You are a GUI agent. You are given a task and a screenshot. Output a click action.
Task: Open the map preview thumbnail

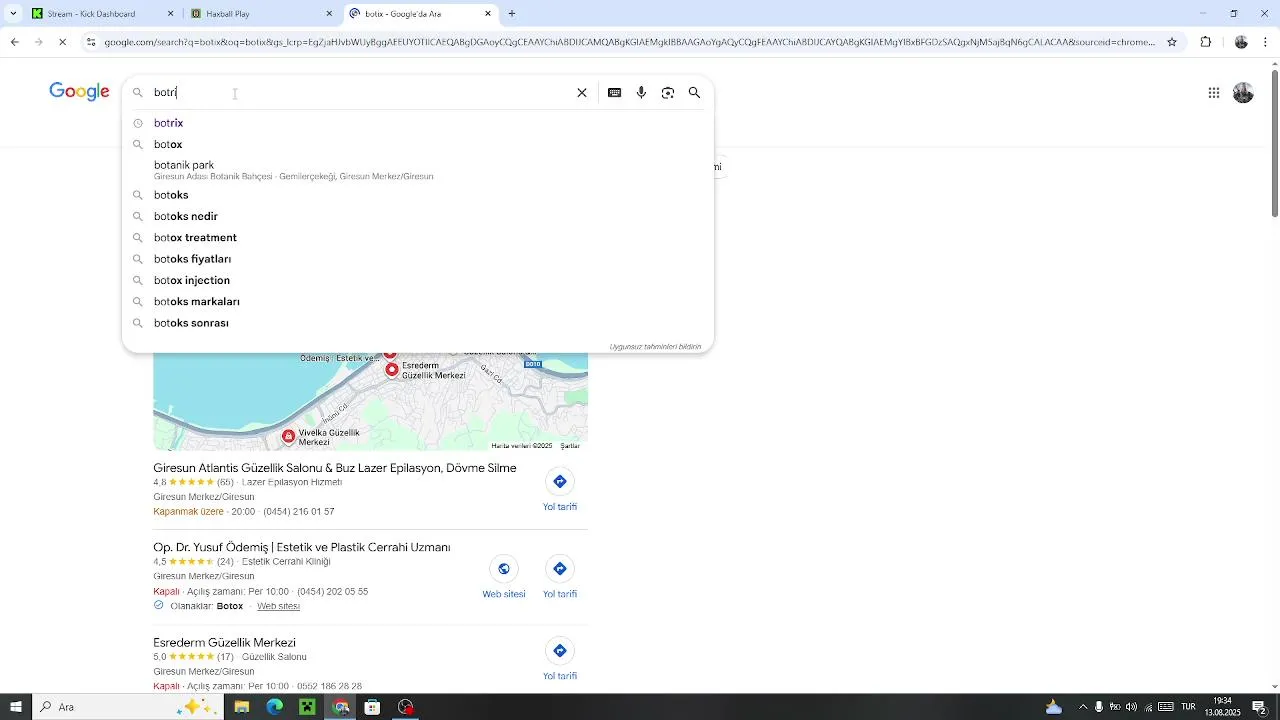coord(370,401)
